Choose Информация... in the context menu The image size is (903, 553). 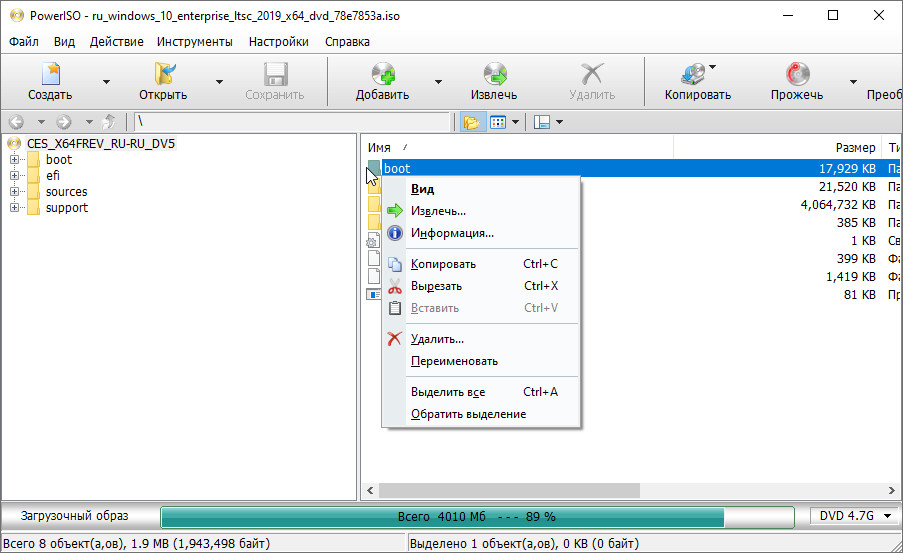point(452,233)
